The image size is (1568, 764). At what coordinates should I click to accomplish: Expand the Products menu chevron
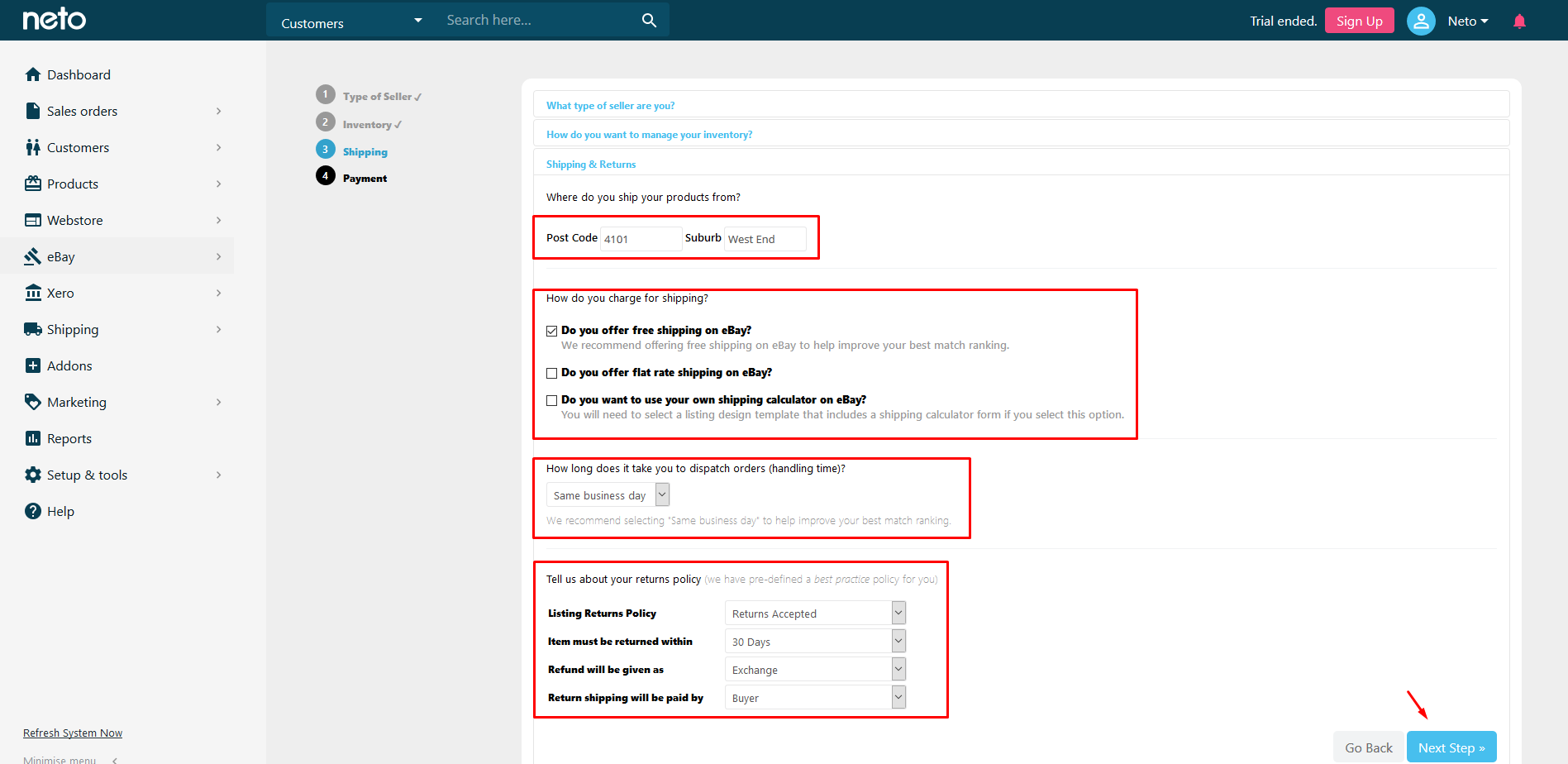click(x=218, y=184)
